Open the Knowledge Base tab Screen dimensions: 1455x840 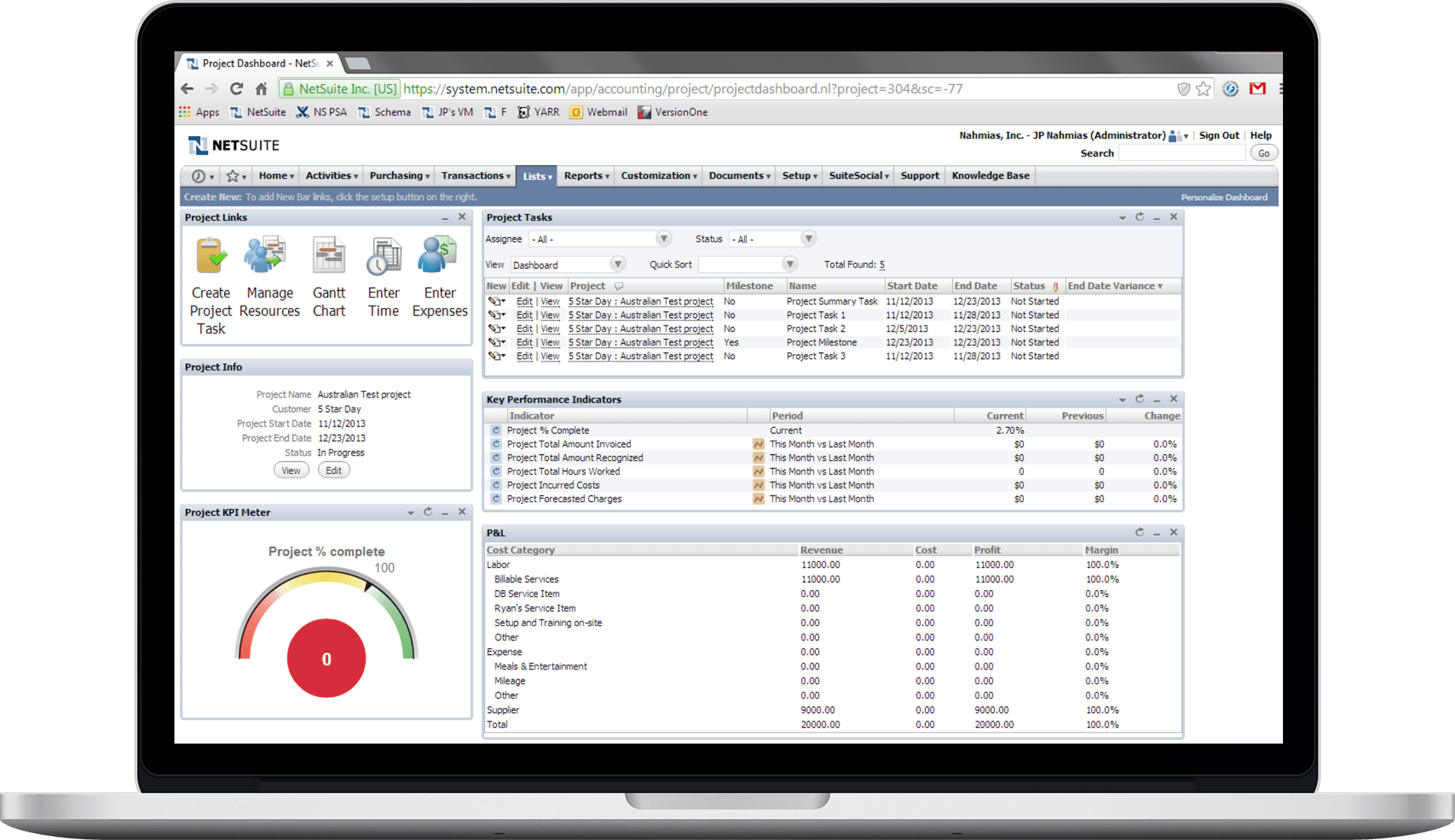[x=990, y=176]
